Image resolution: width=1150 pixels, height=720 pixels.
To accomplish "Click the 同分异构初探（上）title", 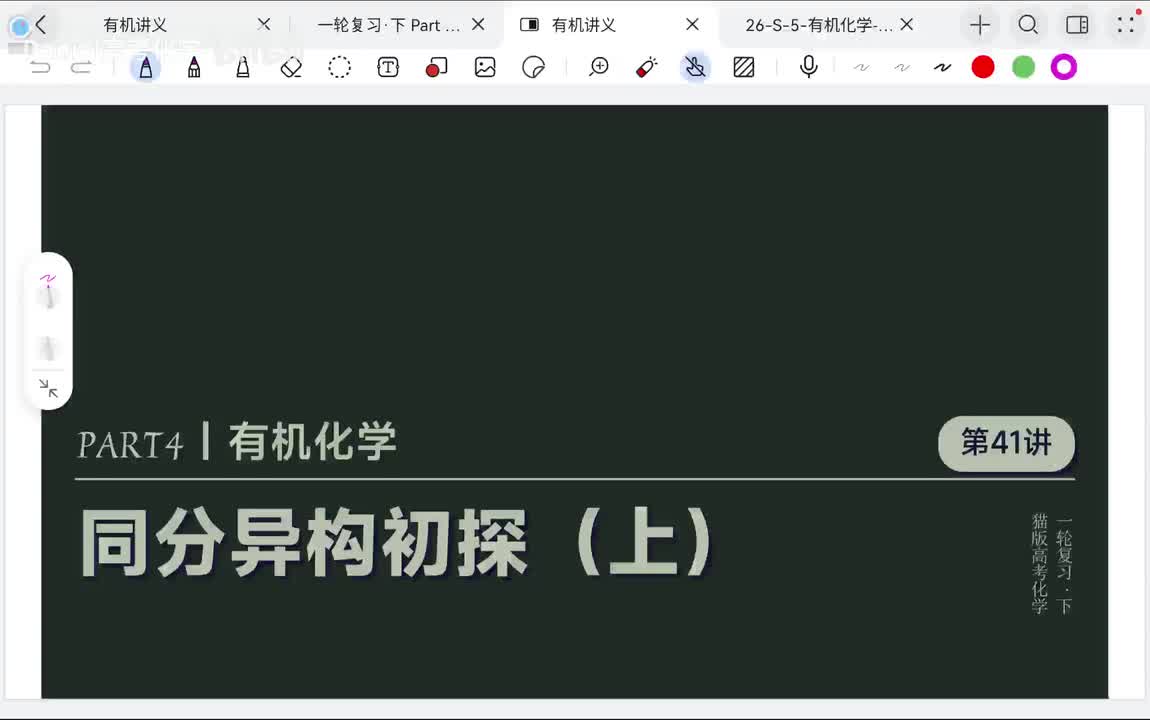I will coord(397,543).
